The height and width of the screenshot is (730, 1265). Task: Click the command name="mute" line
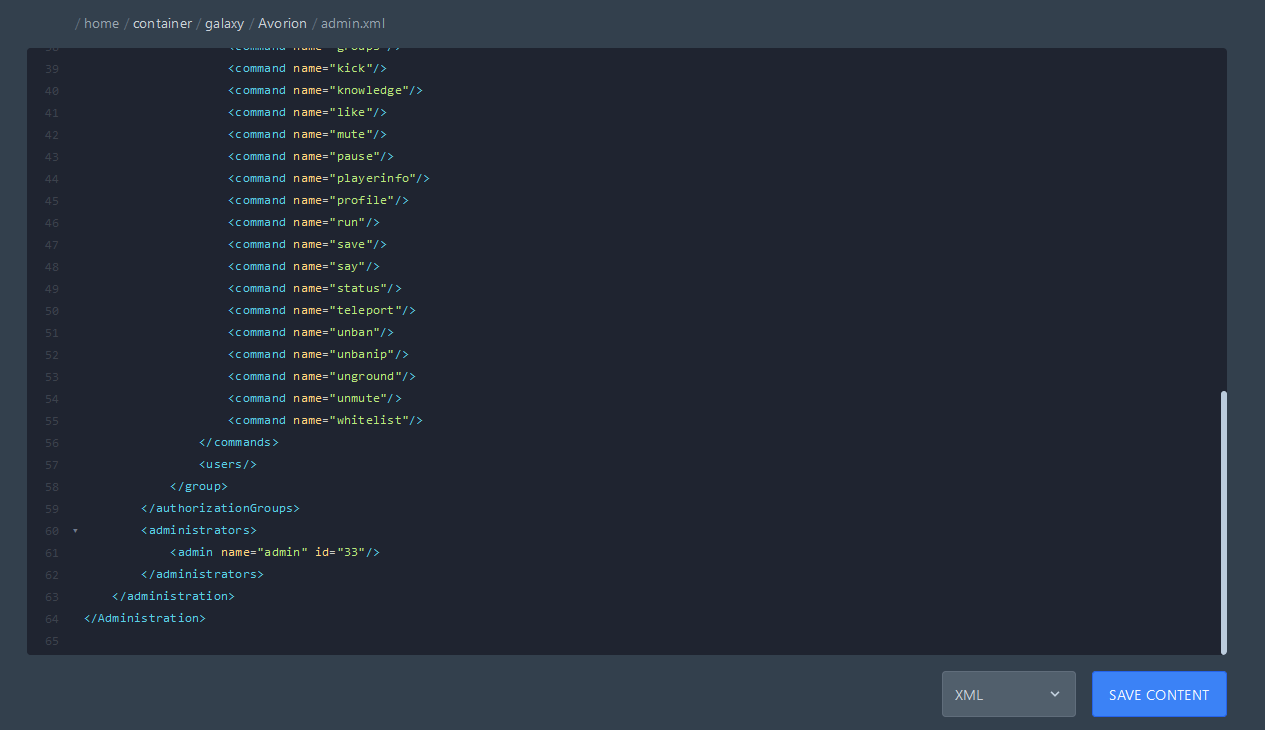307,134
